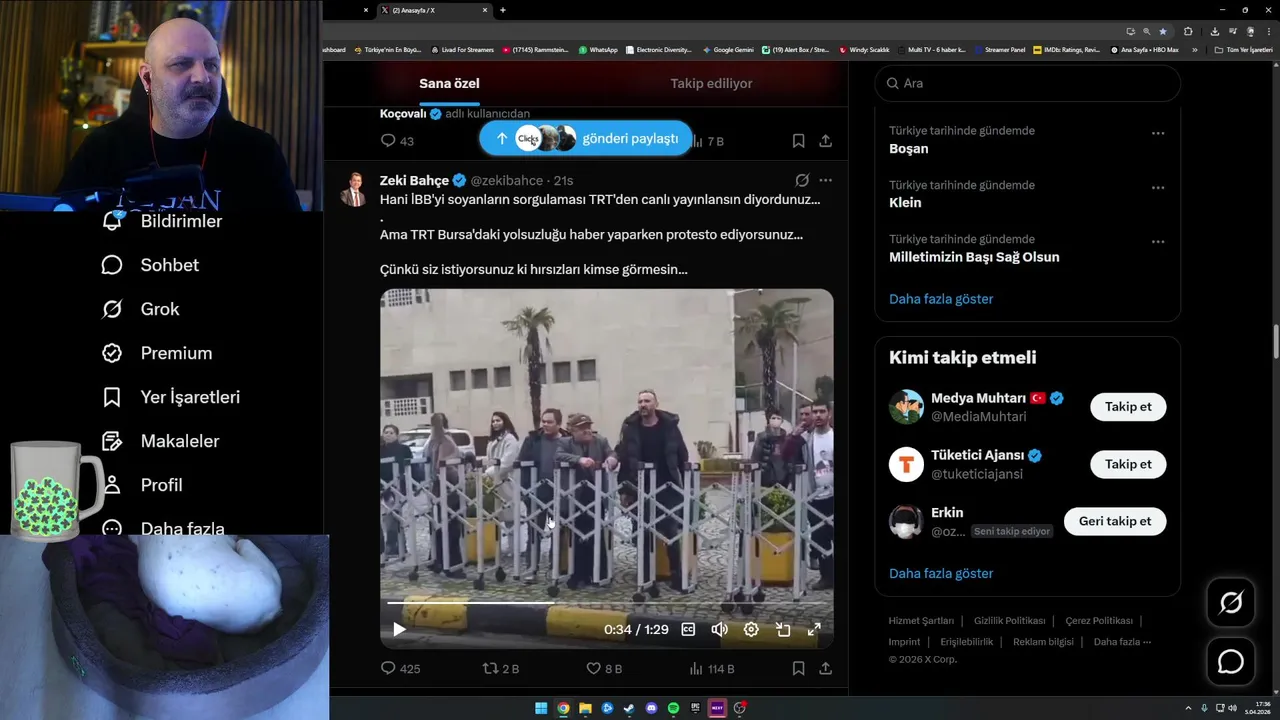Open options for the Klein trend
The height and width of the screenshot is (720, 1280).
pyautogui.click(x=1158, y=187)
